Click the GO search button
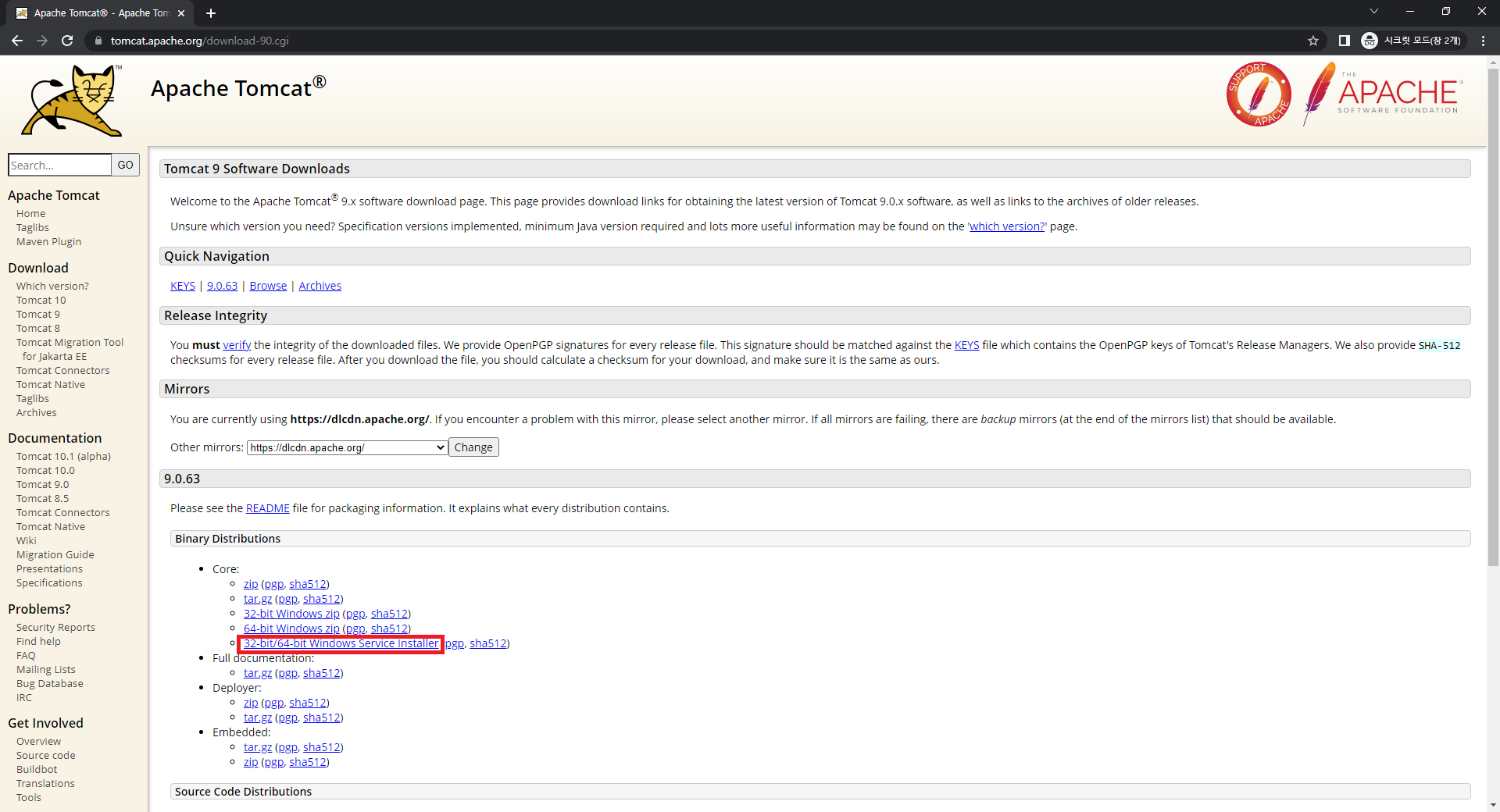This screenshot has height=812, width=1500. (x=125, y=165)
